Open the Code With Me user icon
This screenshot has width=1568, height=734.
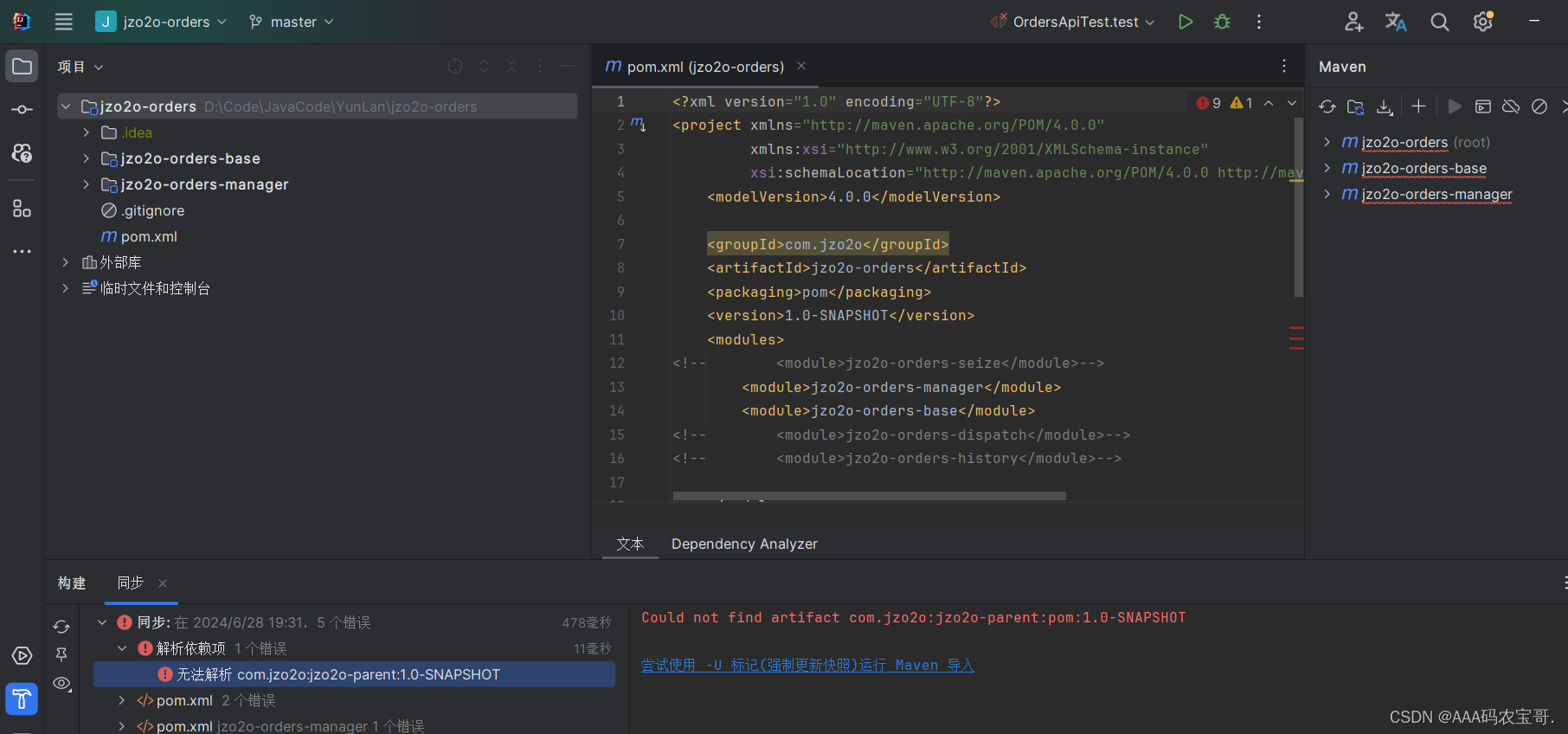click(x=1353, y=22)
